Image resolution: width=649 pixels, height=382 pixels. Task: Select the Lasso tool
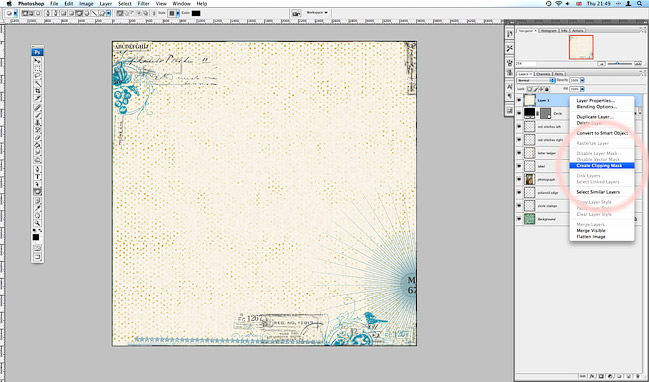(37, 75)
